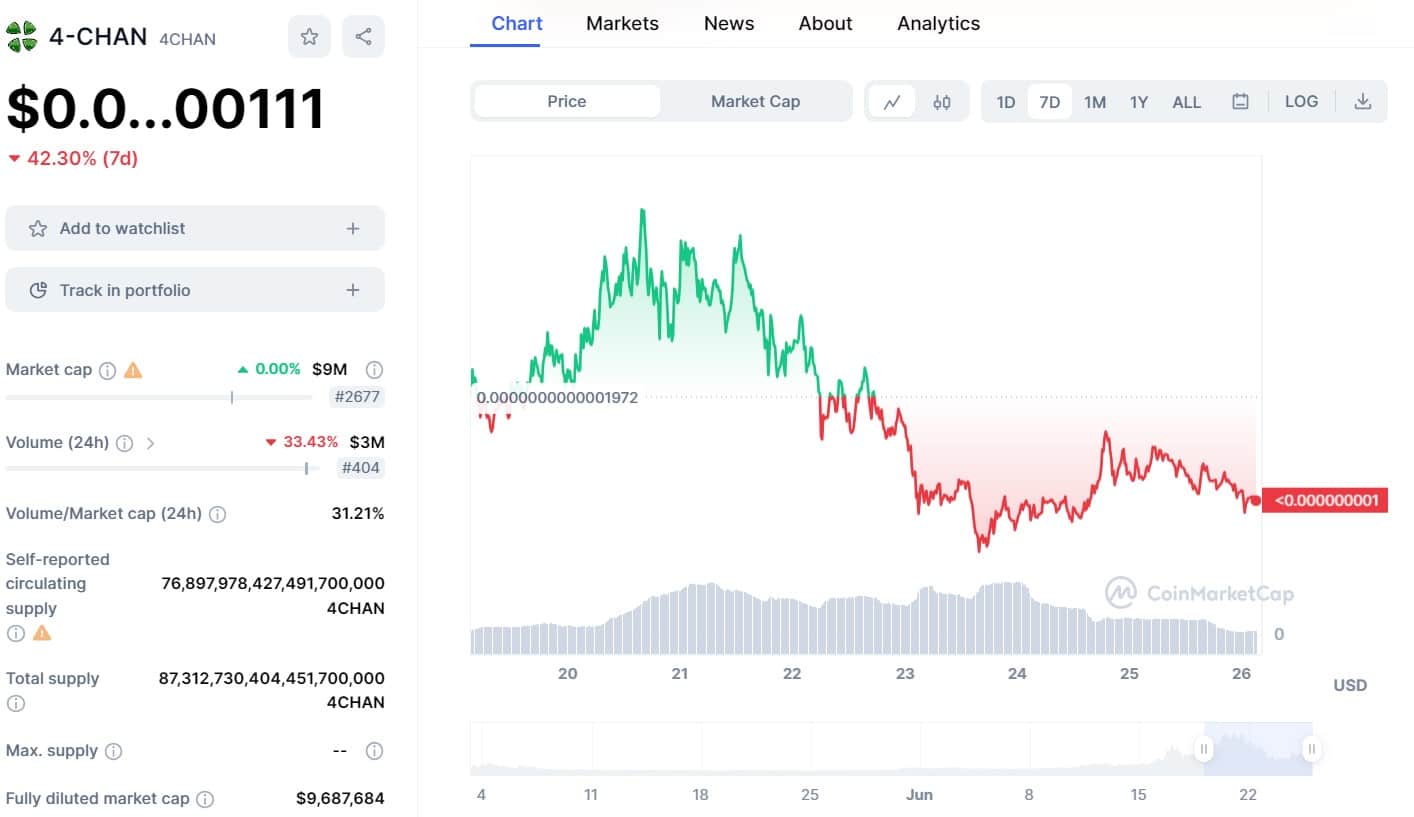
Task: Click circulating supply info icon
Action: point(15,633)
